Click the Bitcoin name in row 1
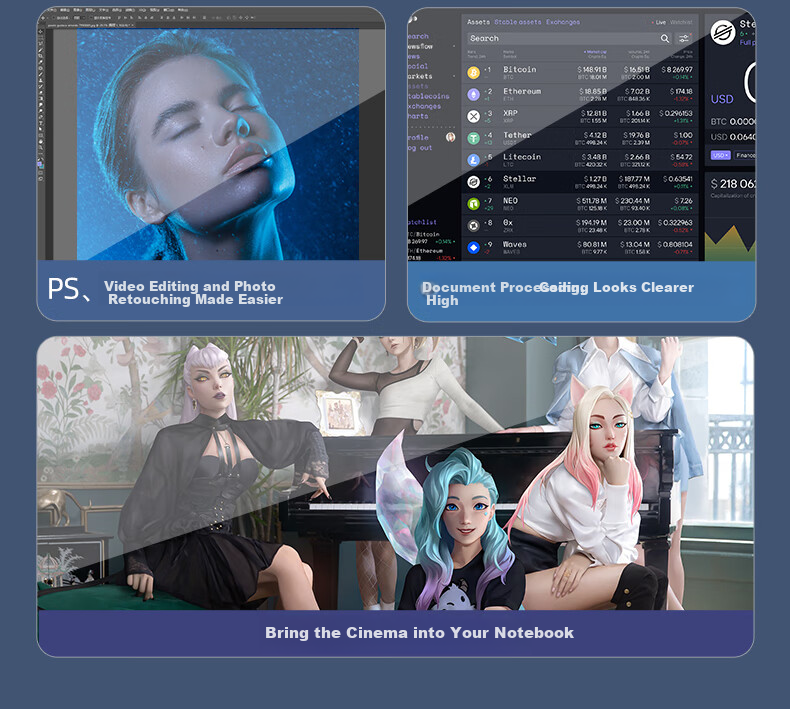Image resolution: width=790 pixels, height=709 pixels. (x=519, y=70)
